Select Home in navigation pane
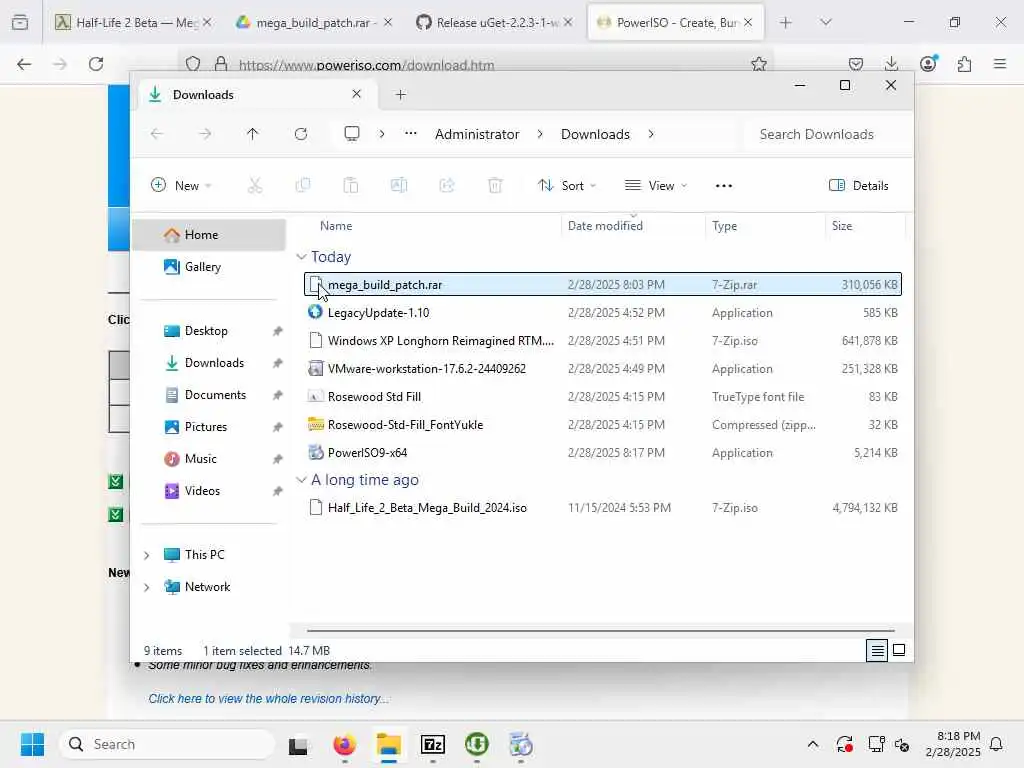 point(209,235)
